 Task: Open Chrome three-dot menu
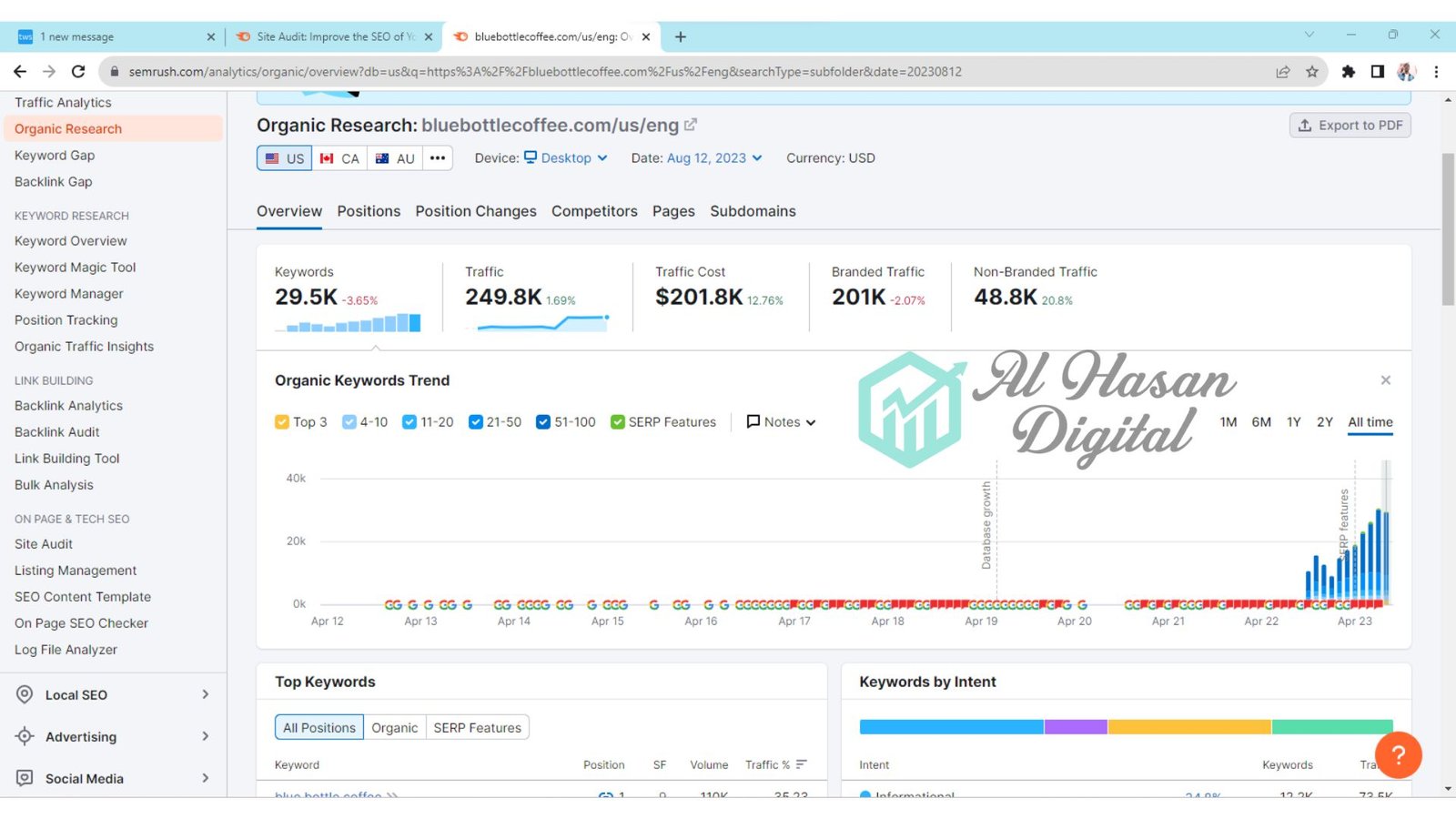[1436, 72]
